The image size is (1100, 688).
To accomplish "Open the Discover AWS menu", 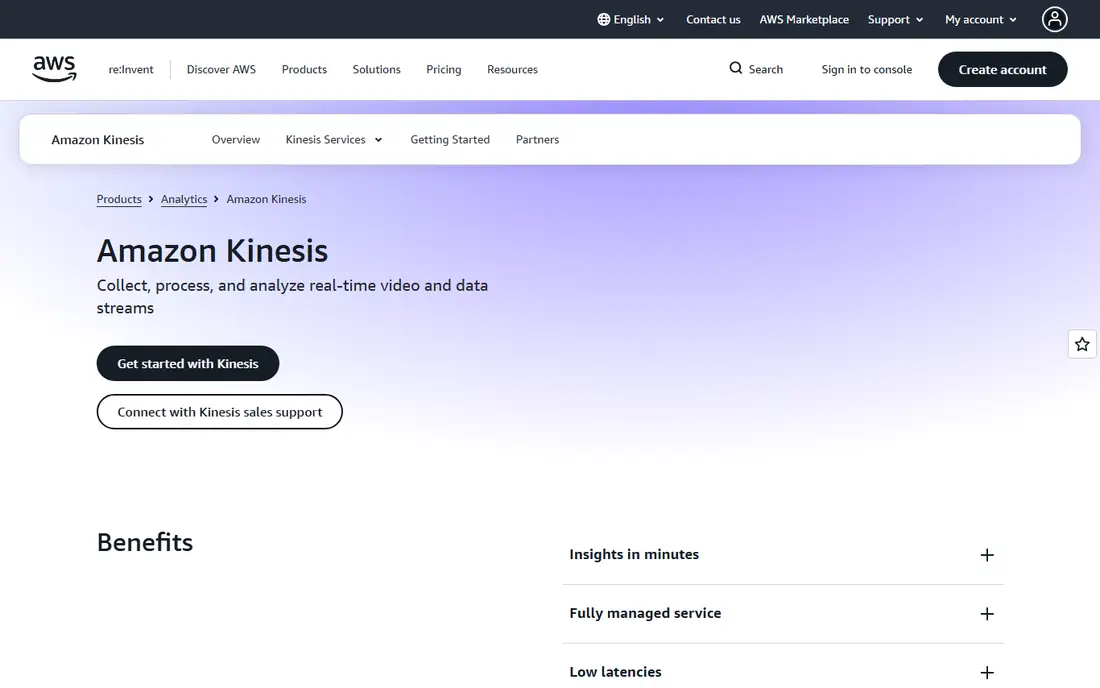I will [221, 69].
